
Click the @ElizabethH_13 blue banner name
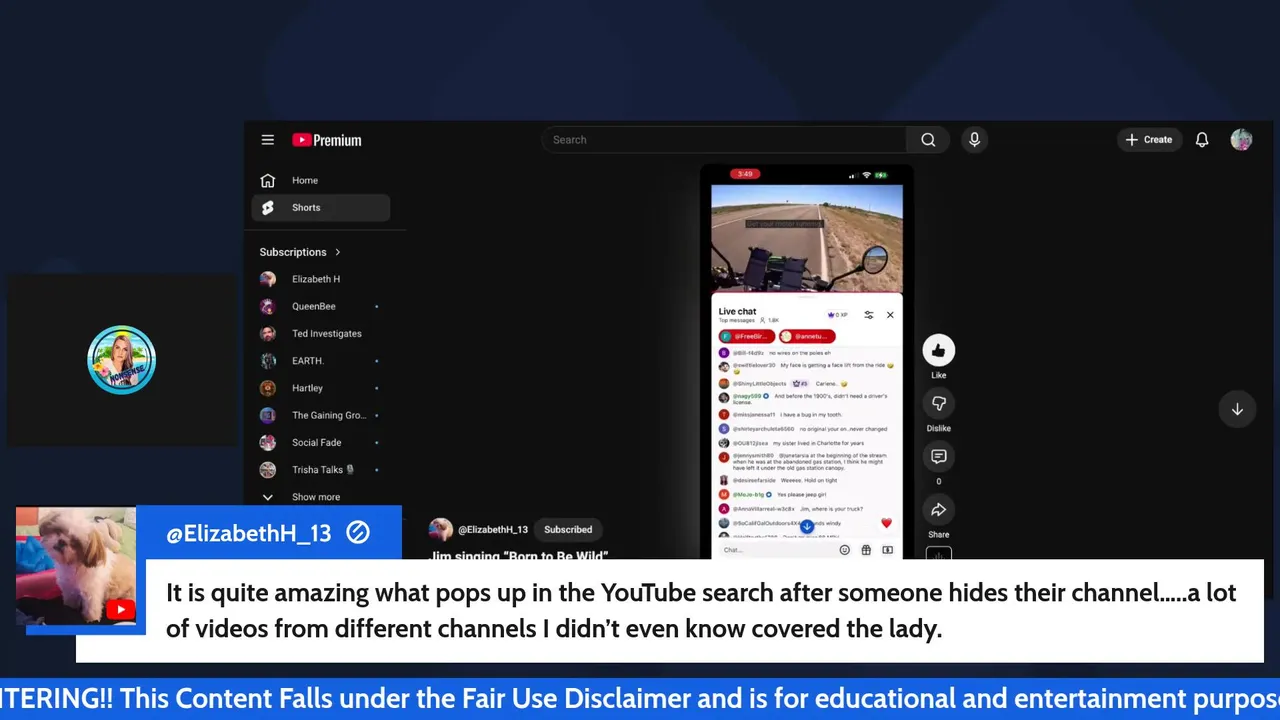pos(248,534)
